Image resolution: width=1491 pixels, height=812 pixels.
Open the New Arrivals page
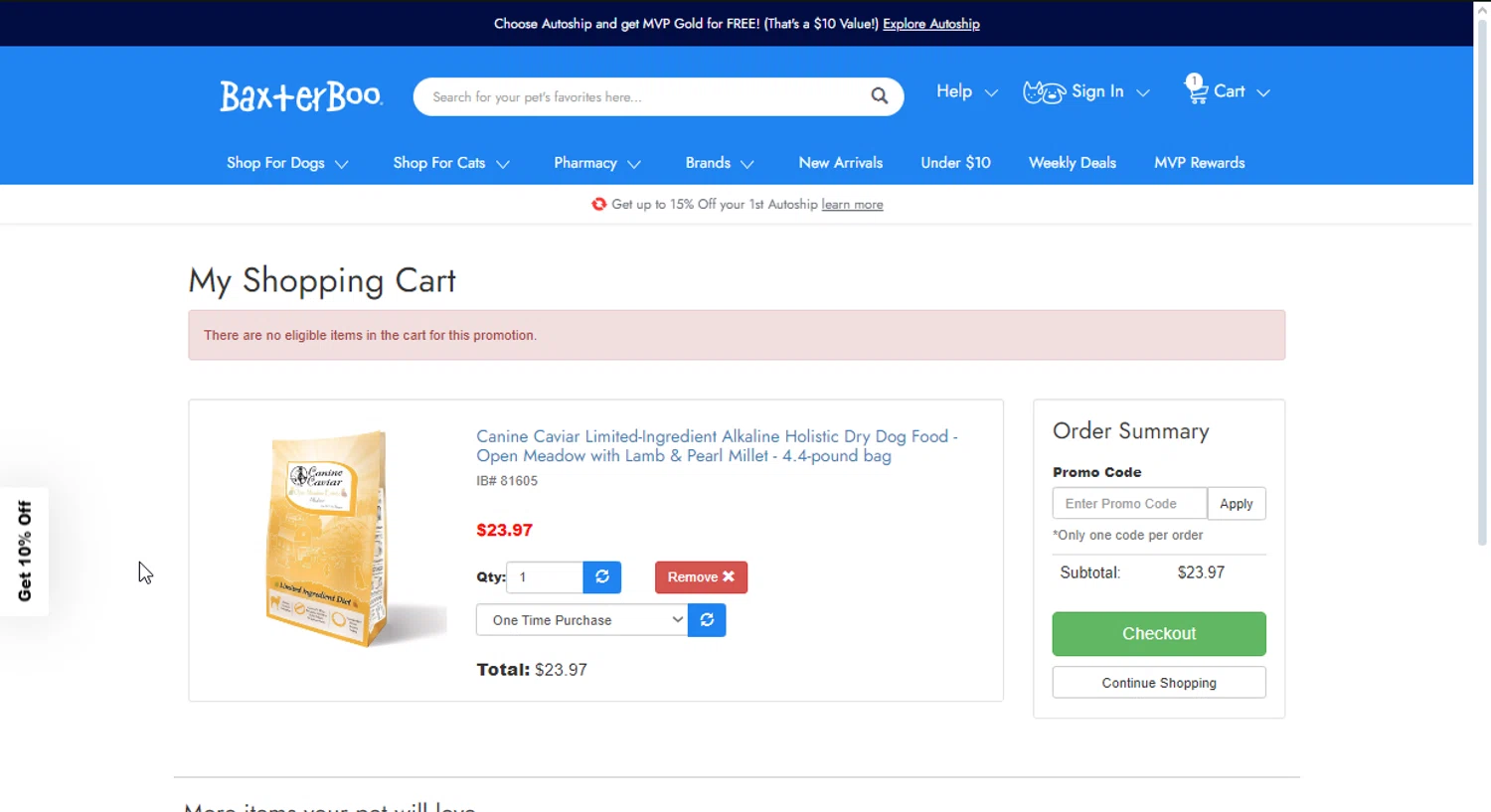point(840,163)
